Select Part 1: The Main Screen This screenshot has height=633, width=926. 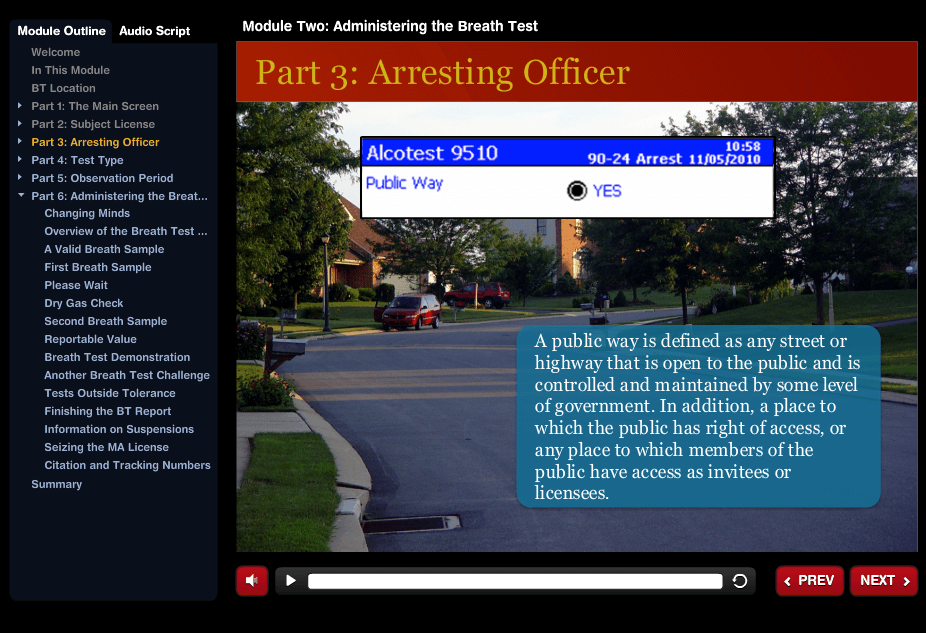(95, 106)
